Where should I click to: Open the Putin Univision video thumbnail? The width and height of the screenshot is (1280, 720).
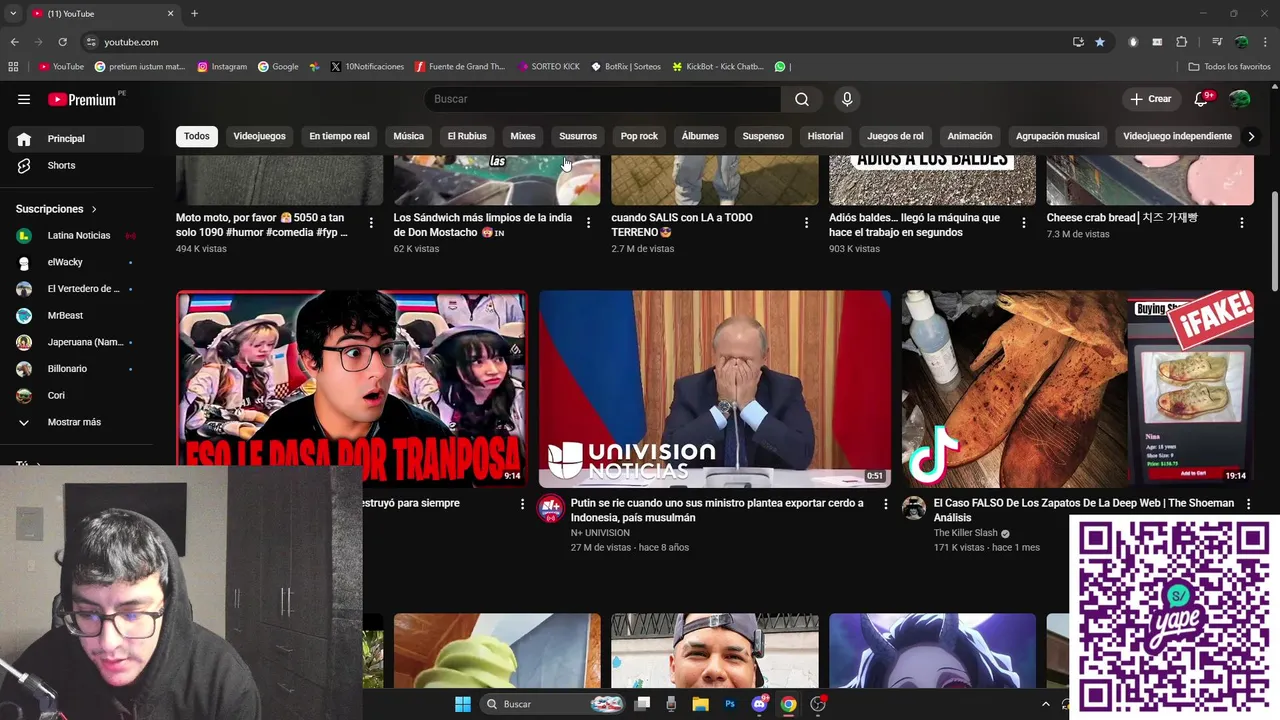[714, 389]
